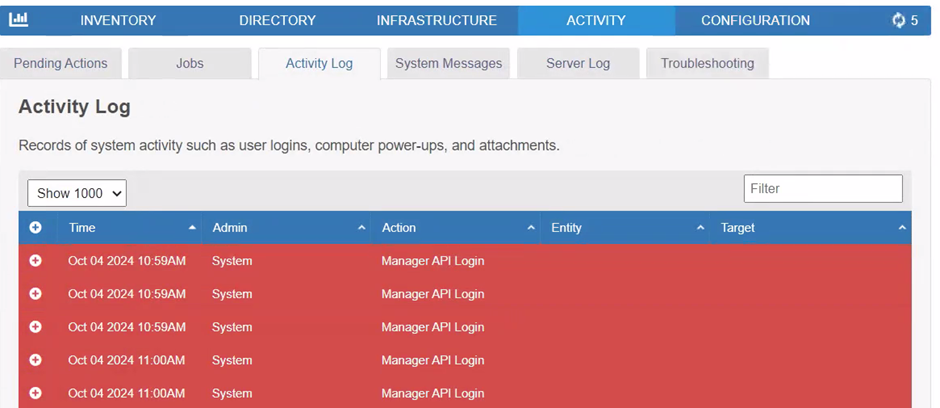This screenshot has width=940, height=408.
Task: Click the expand-all plus icon in table header
Action: pyautogui.click(x=35, y=228)
